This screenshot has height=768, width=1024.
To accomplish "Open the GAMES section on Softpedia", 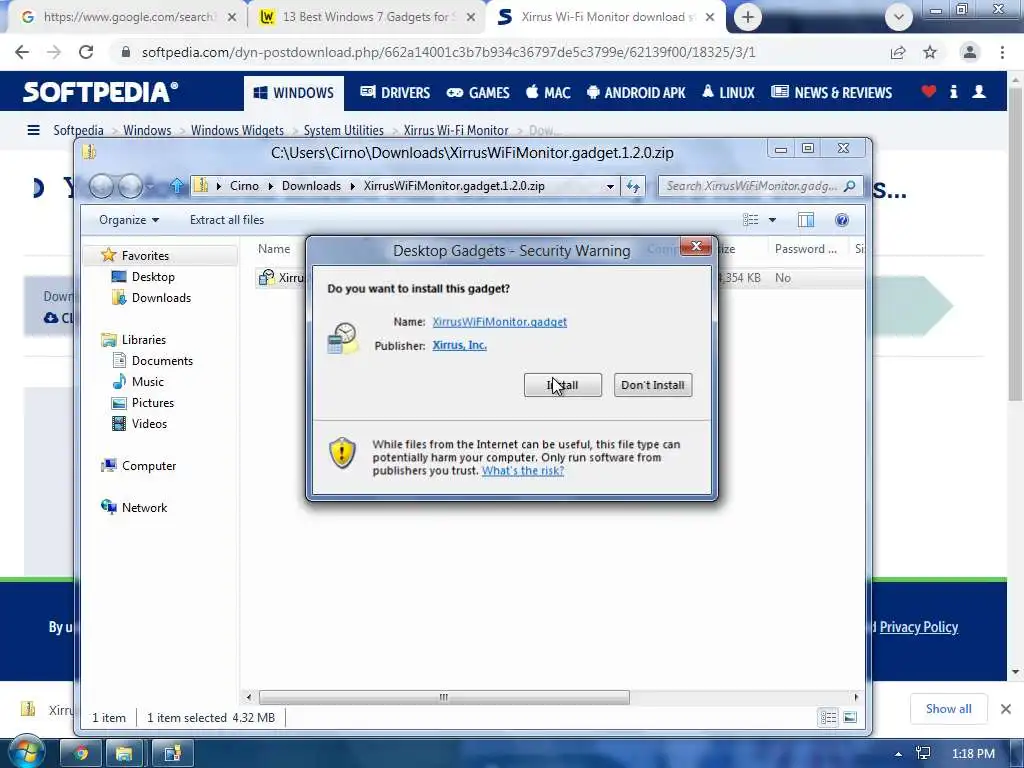I will 478,93.
